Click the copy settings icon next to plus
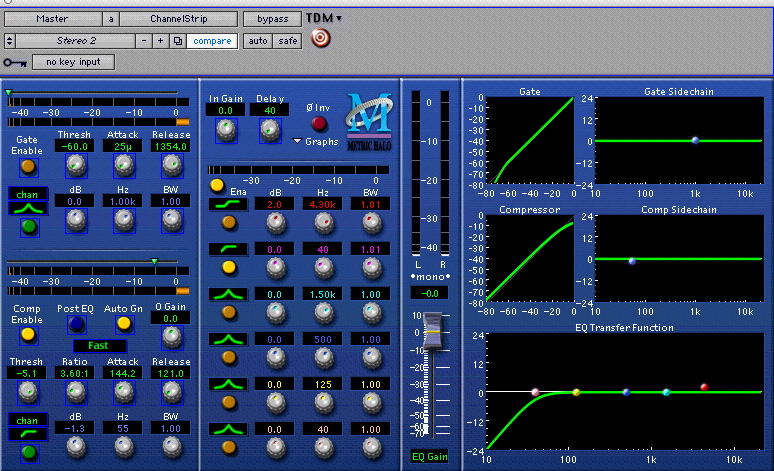The height and width of the screenshot is (471, 774). click(178, 41)
